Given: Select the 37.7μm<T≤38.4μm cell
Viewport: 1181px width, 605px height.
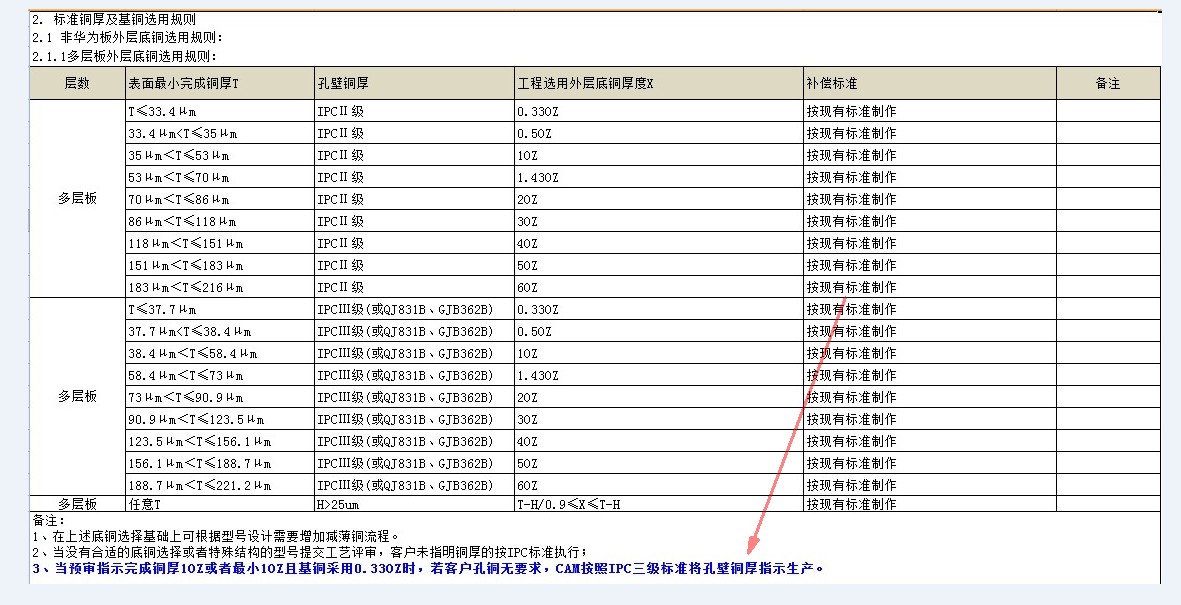Looking at the screenshot, I should [x=220, y=331].
